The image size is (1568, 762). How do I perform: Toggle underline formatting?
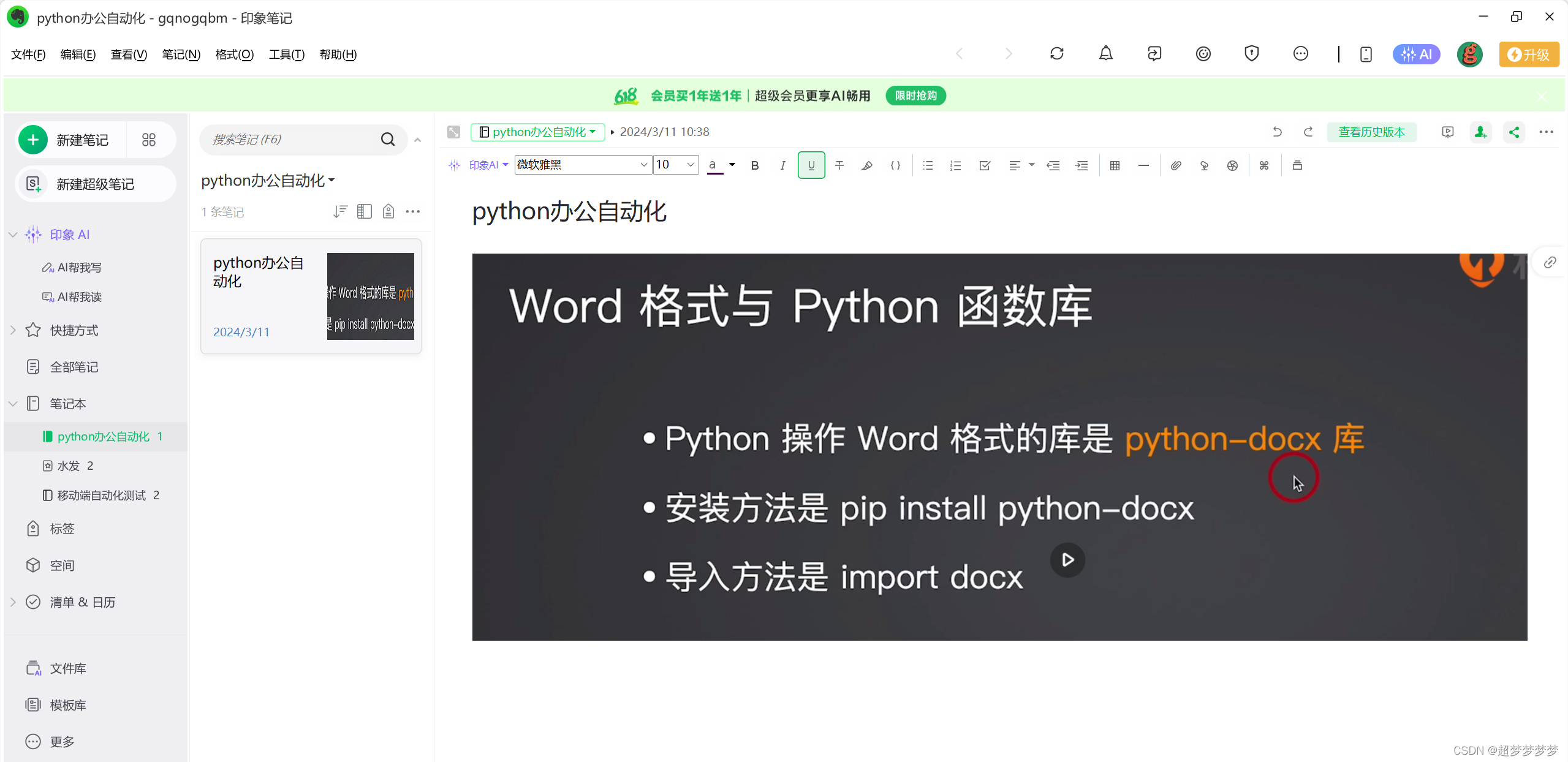click(811, 165)
